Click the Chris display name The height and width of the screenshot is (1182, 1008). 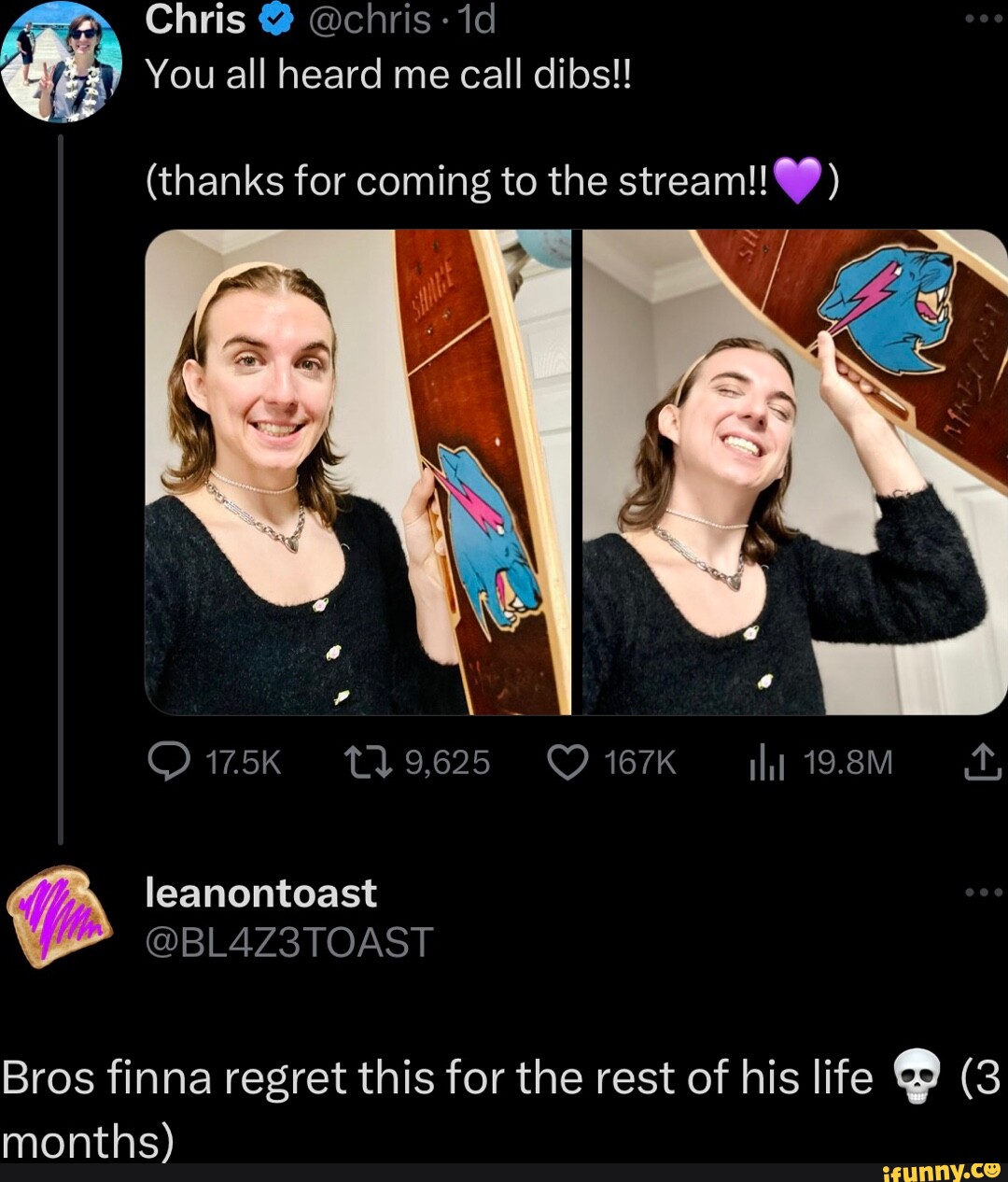click(195, 20)
